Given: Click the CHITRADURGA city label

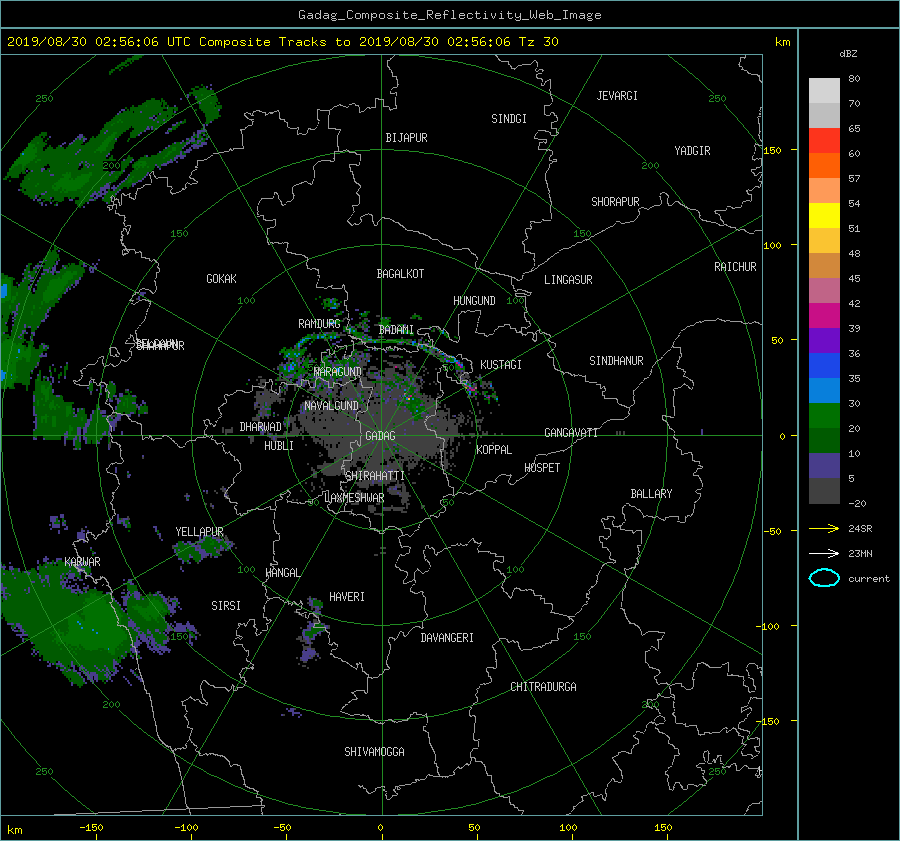Looking at the screenshot, I should point(543,687).
